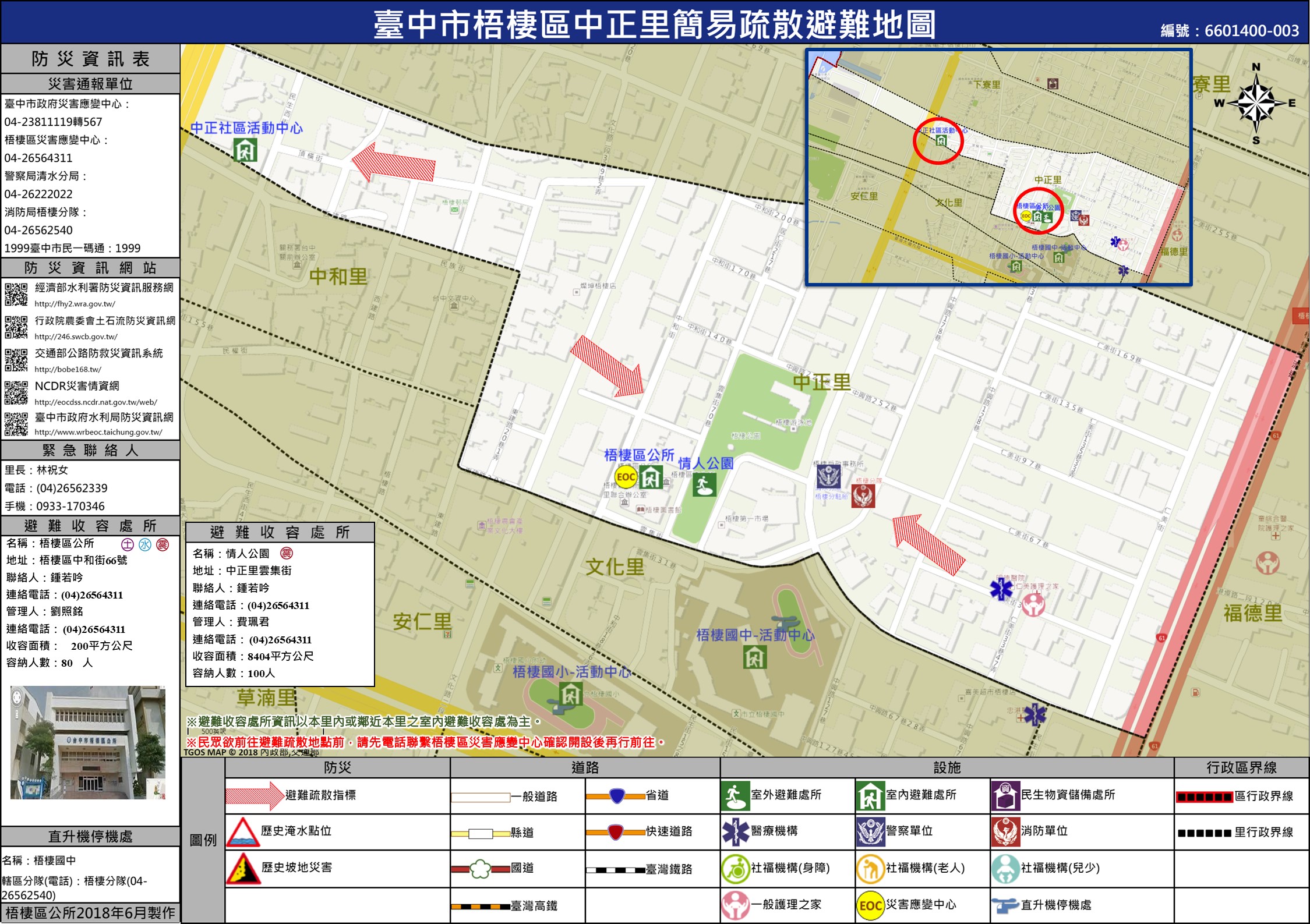This screenshot has height=924, width=1310.
Task: Click the QR code for 經濟部水利署
Action: [16, 294]
